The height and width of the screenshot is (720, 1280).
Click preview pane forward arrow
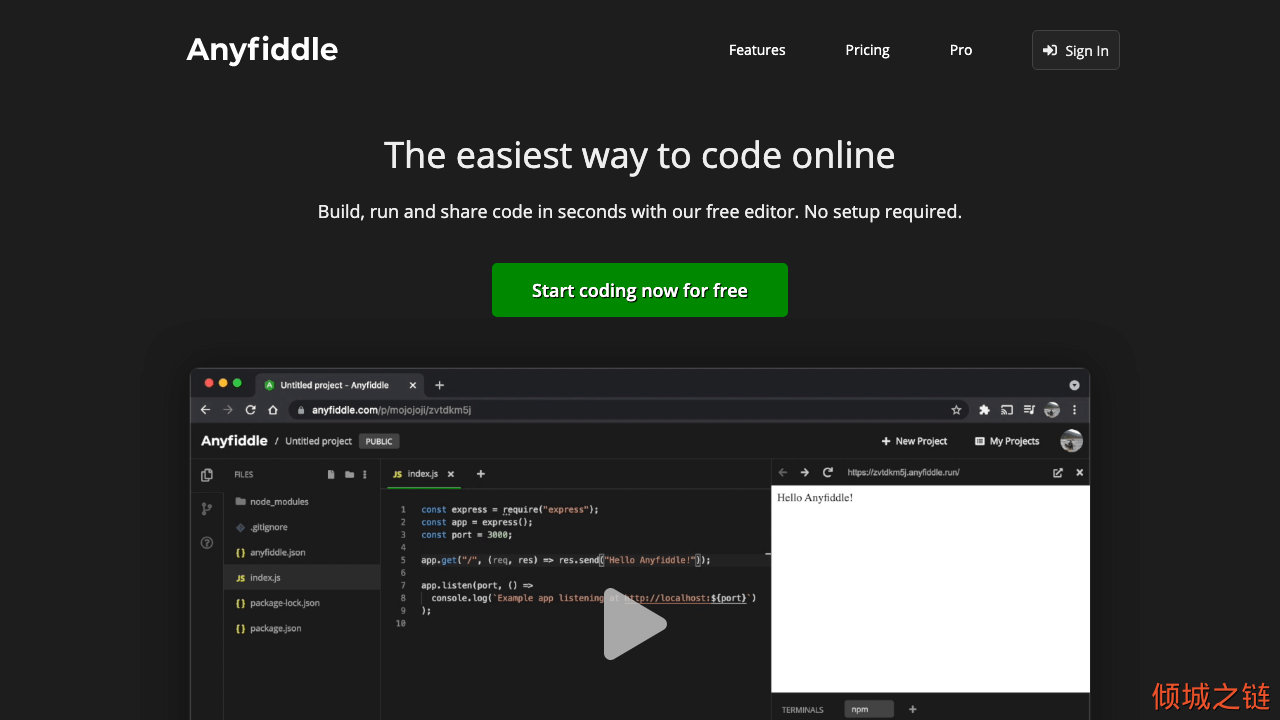805,472
